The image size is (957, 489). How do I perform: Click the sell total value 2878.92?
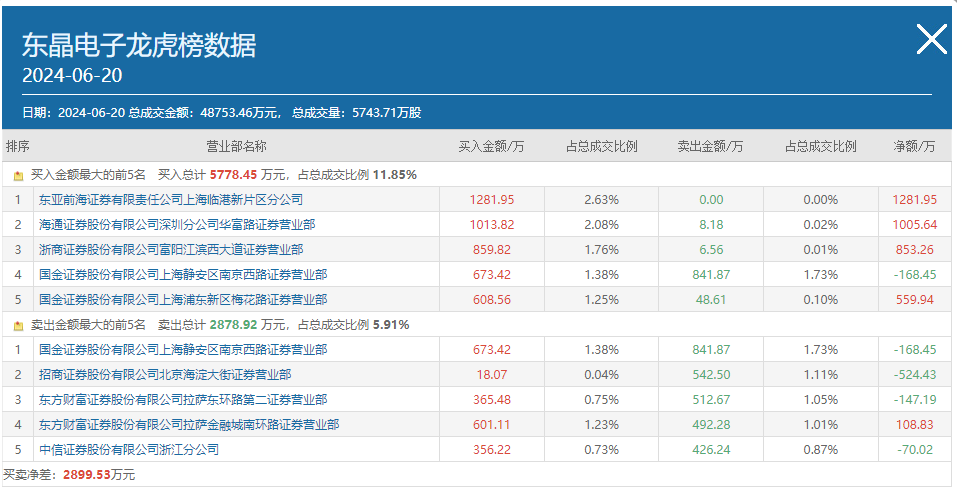[x=234, y=325]
